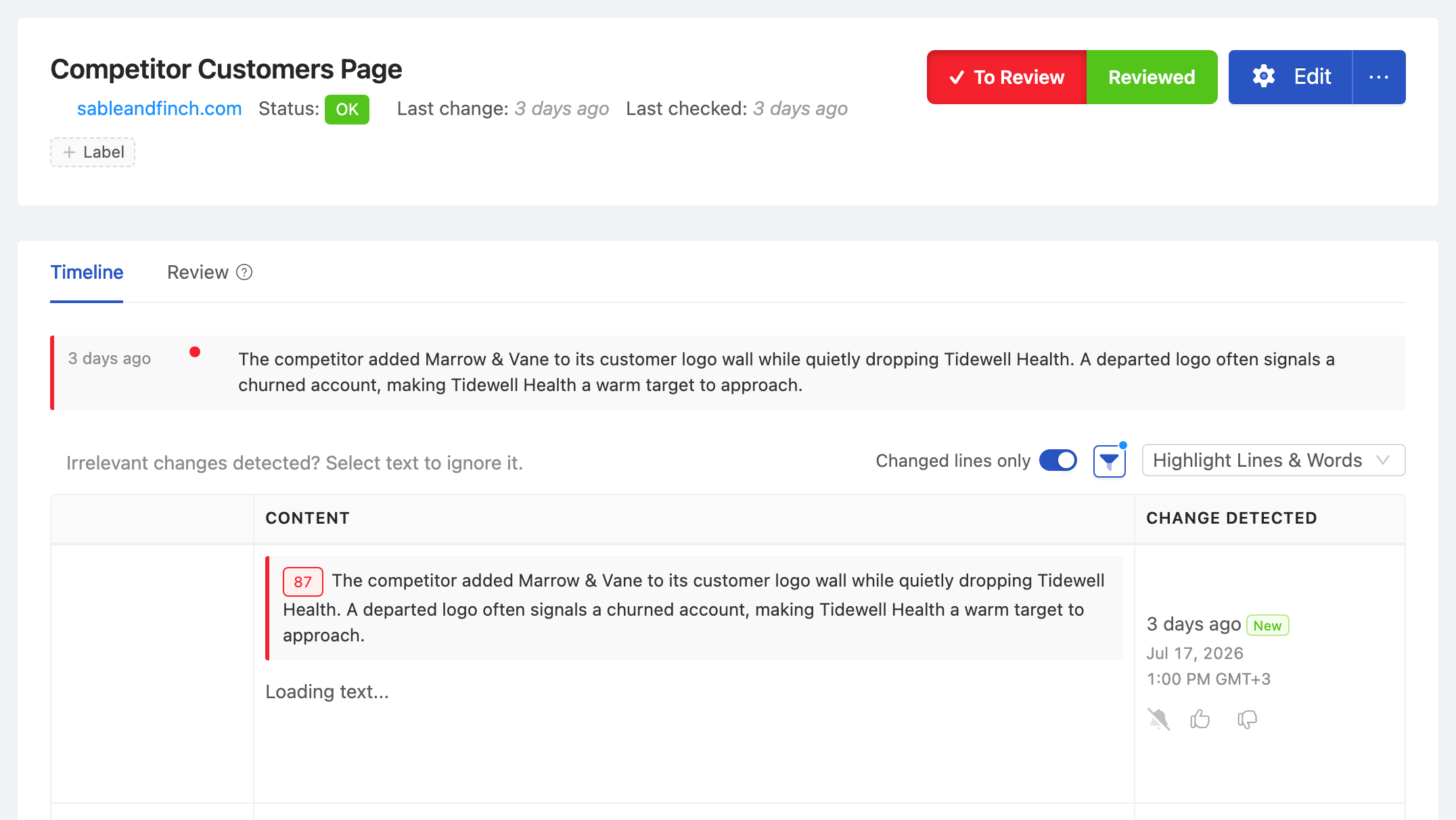The image size is (1456, 820).
Task: Open sableandfinch.com link
Action: coord(159,109)
